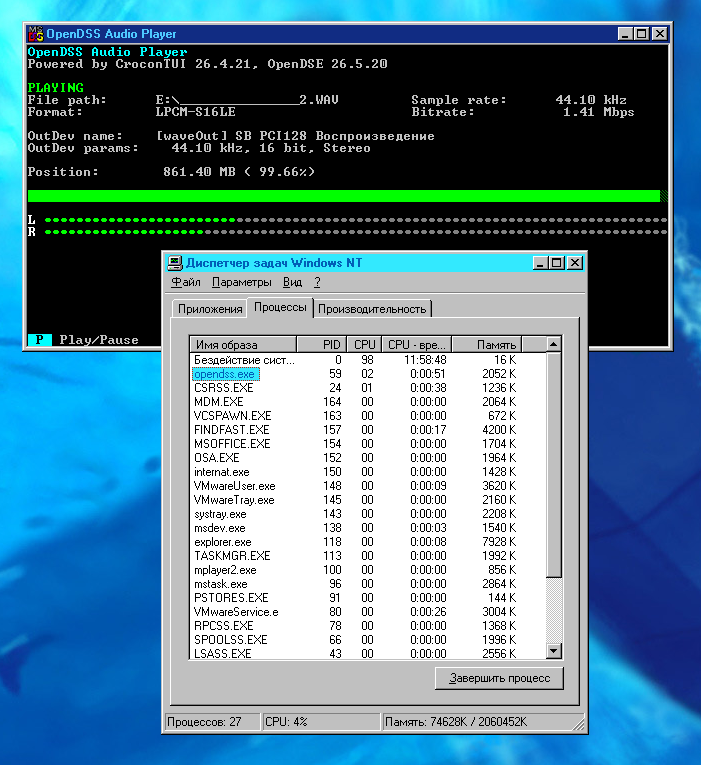The height and width of the screenshot is (765, 701).
Task: Sort by the Имя образа column header
Action: click(243, 344)
